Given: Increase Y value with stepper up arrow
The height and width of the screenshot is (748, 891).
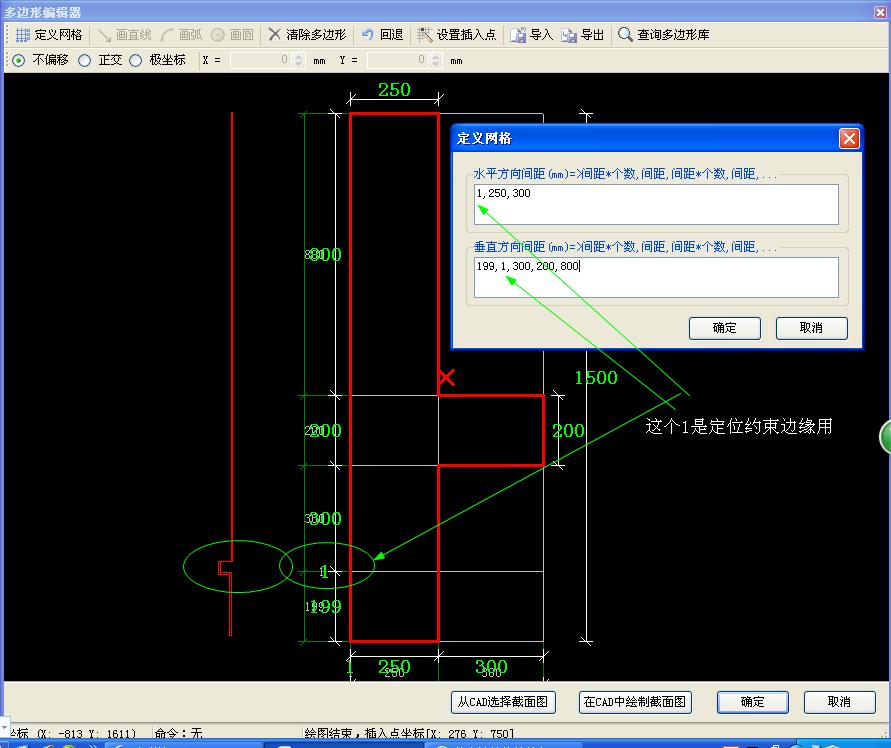Looking at the screenshot, I should click(436, 56).
